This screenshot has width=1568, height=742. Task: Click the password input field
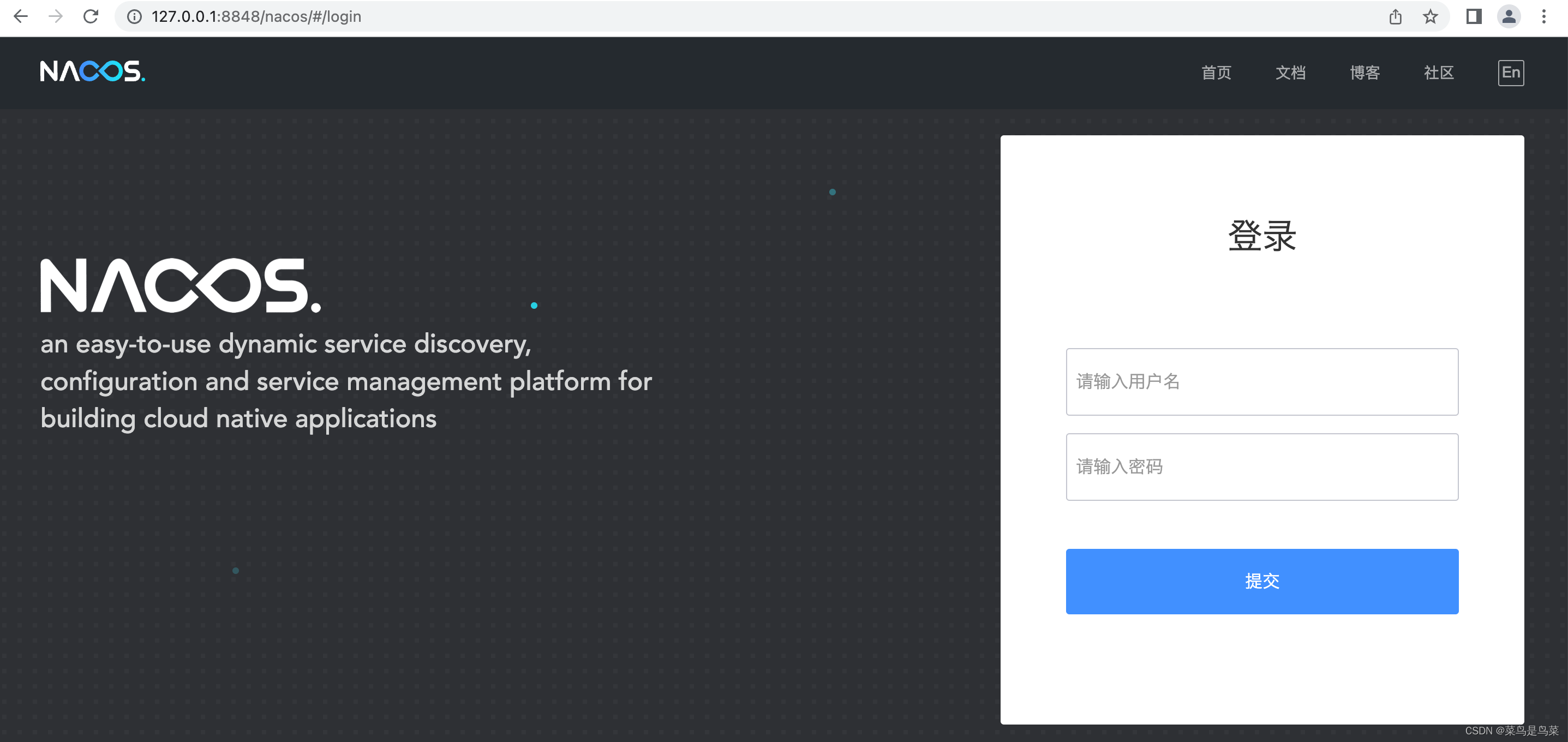point(1261,467)
